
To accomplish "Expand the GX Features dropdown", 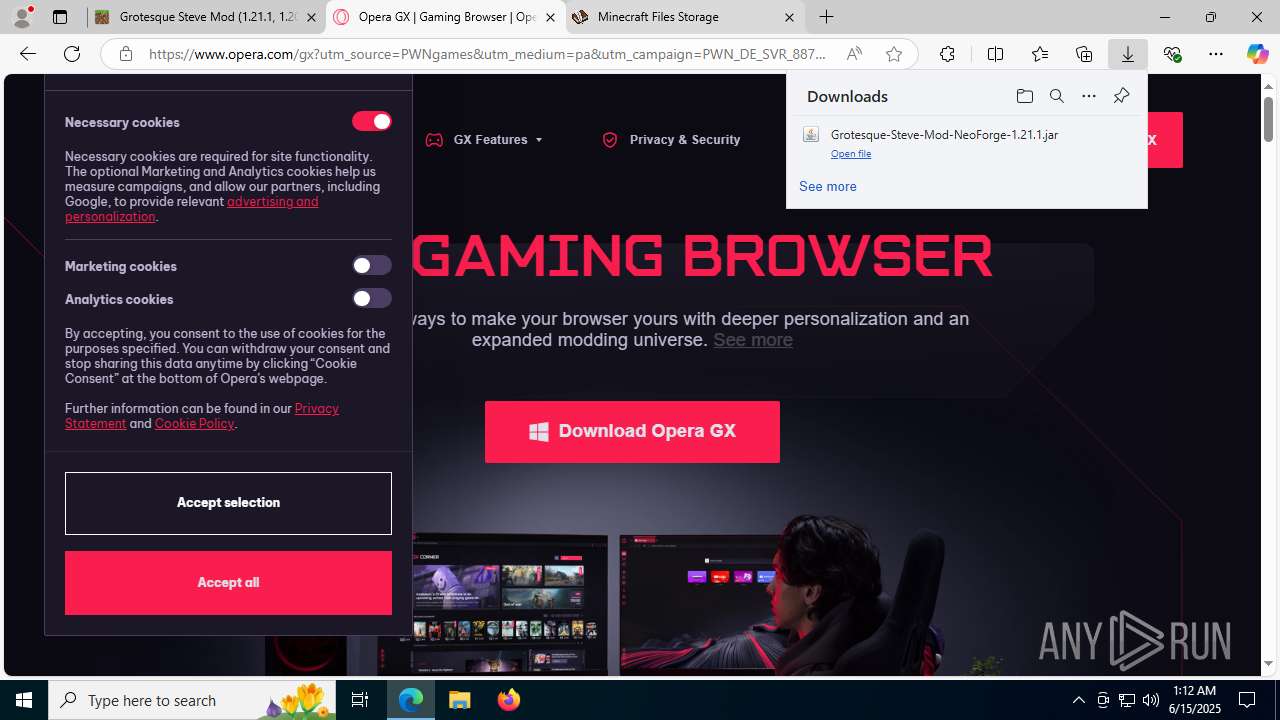I will (485, 140).
